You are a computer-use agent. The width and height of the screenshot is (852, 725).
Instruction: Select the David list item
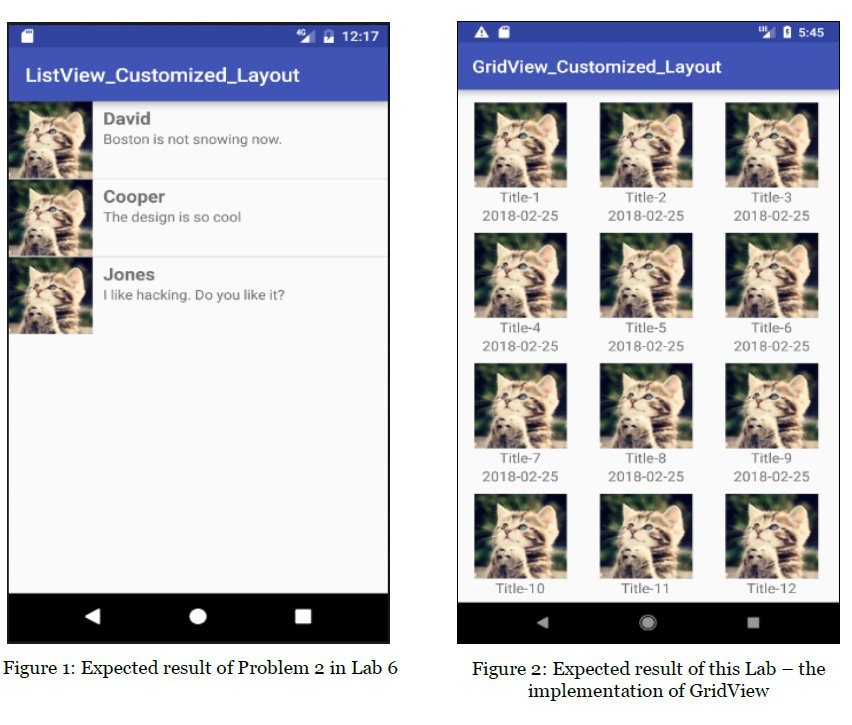198,140
